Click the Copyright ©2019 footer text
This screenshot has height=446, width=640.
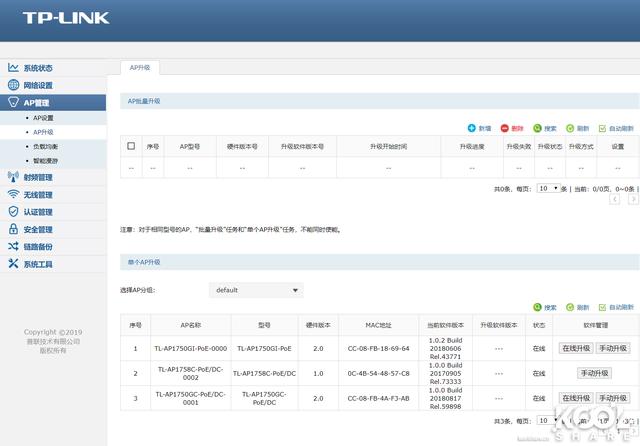tap(53, 332)
